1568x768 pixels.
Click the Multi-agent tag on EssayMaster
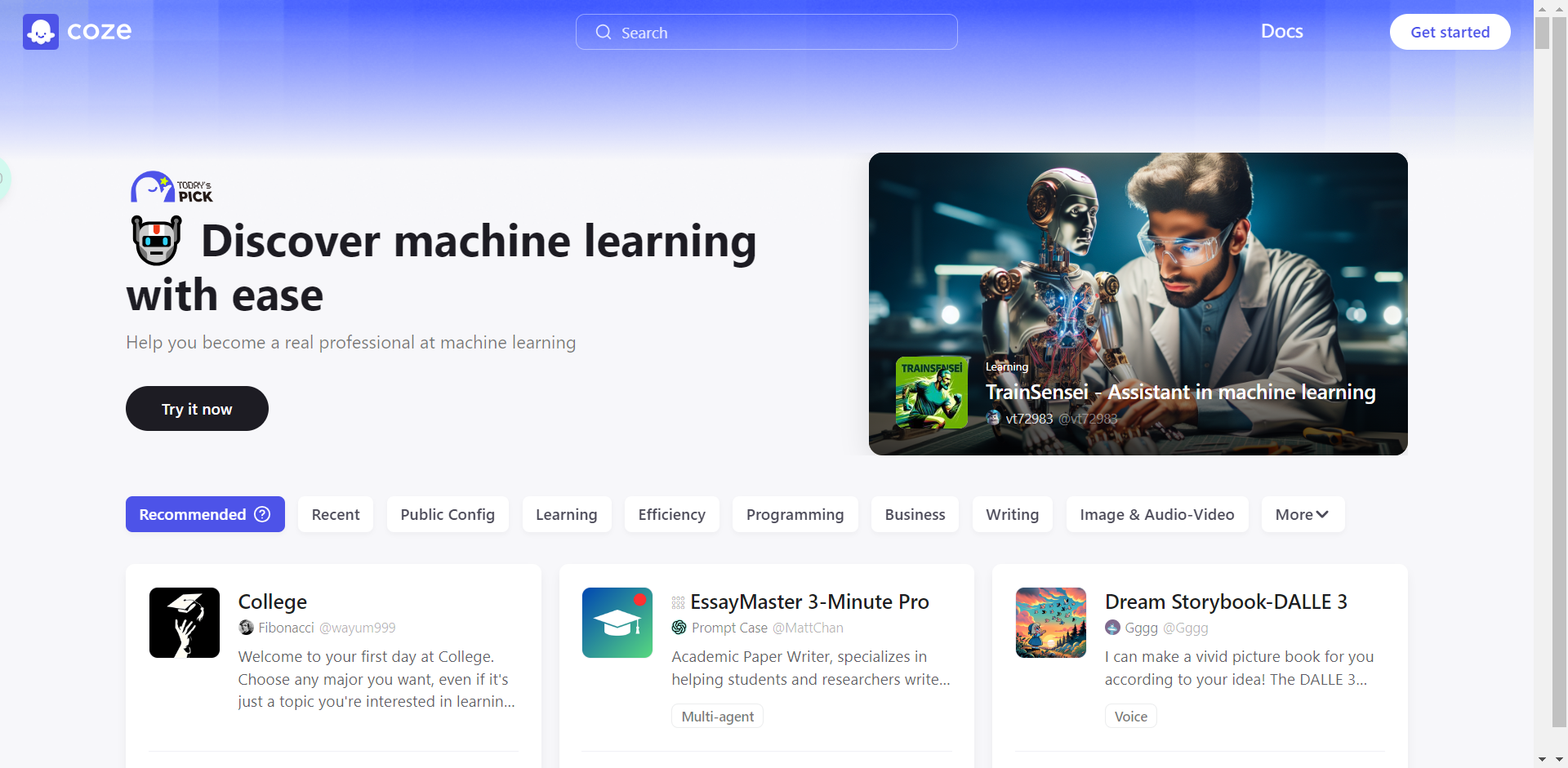point(717,717)
